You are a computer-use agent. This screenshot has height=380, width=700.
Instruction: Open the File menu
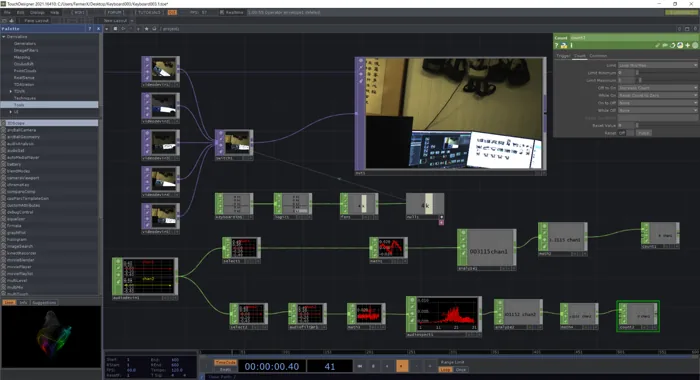[8, 13]
